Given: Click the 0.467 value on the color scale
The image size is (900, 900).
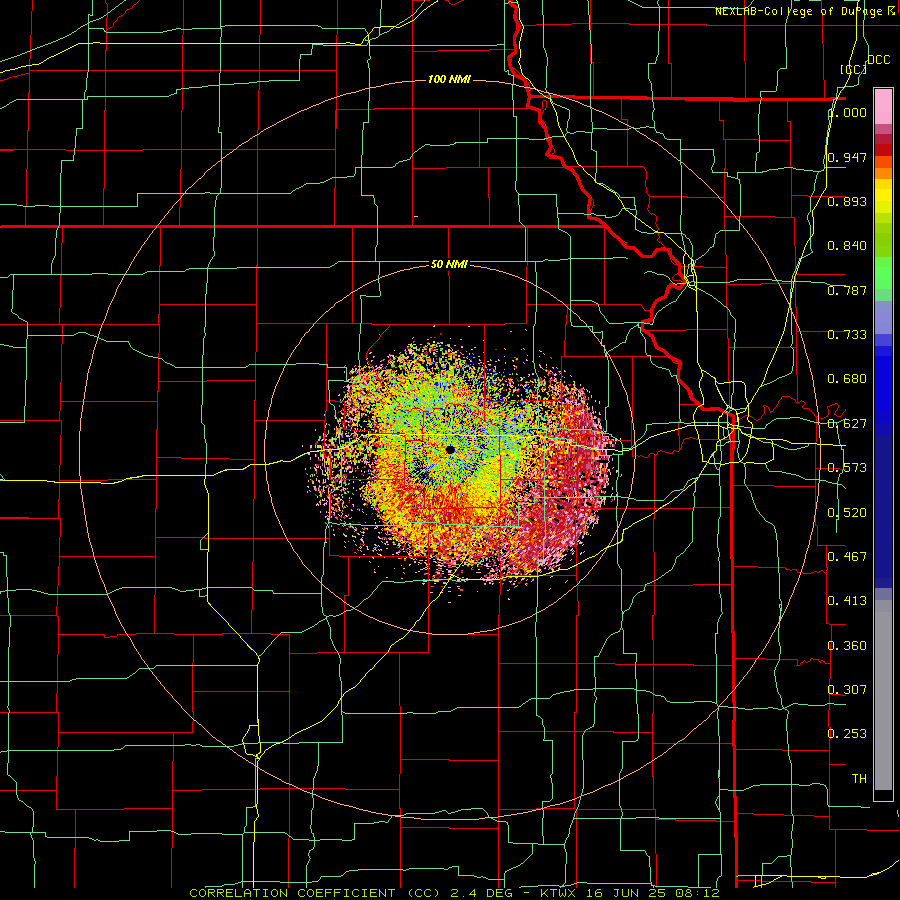Looking at the screenshot, I should [x=847, y=557].
